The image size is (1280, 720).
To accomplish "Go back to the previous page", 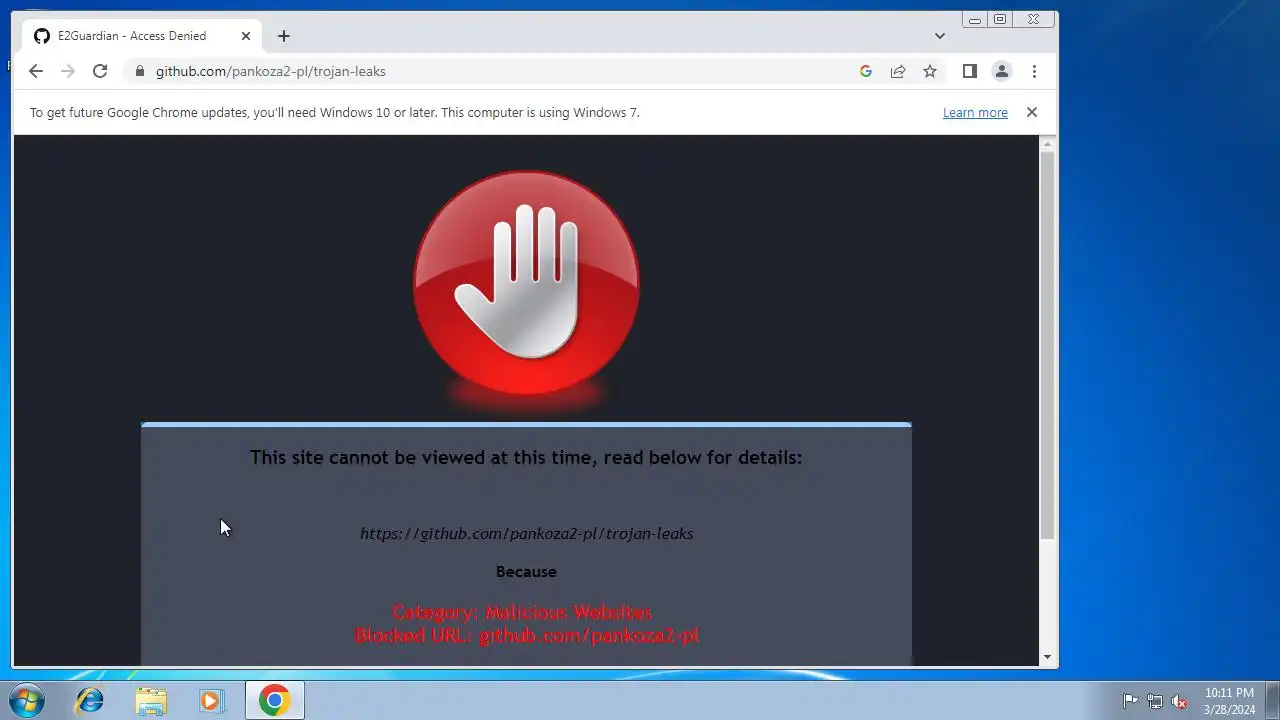I will (36, 71).
